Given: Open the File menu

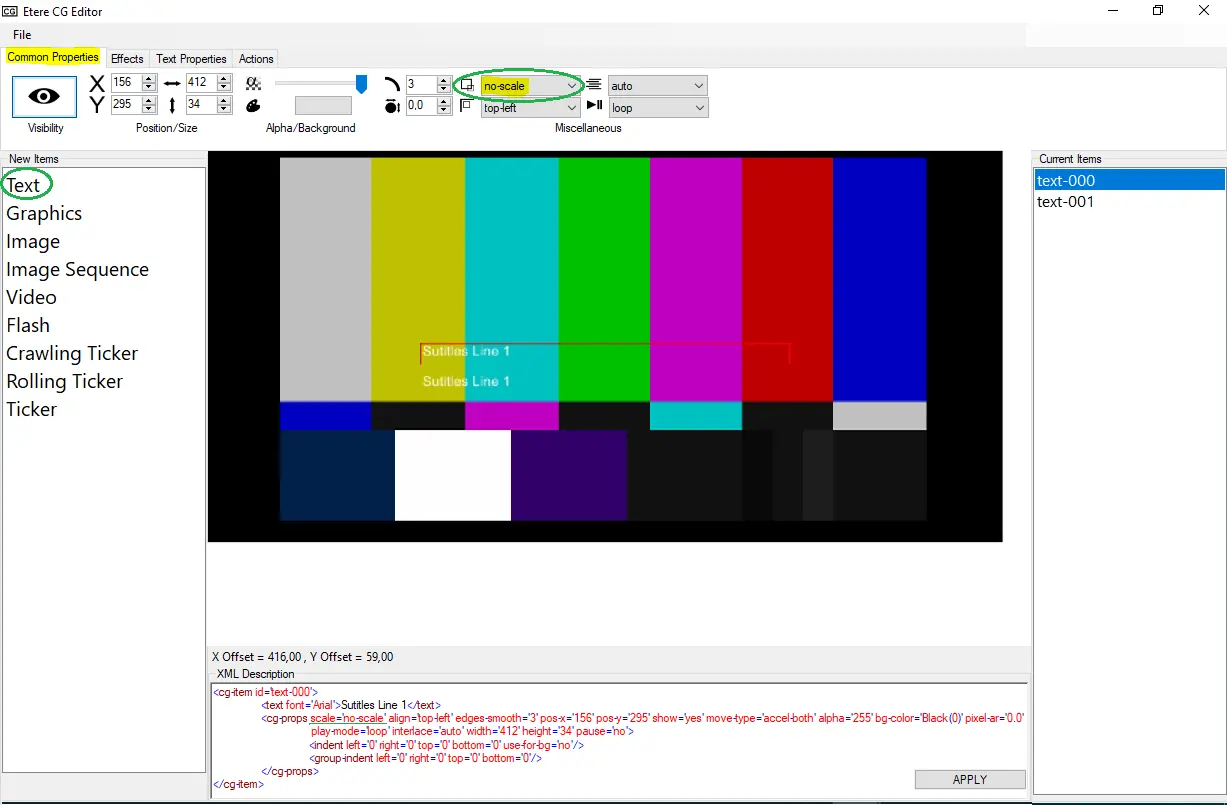Looking at the screenshot, I should (22, 35).
